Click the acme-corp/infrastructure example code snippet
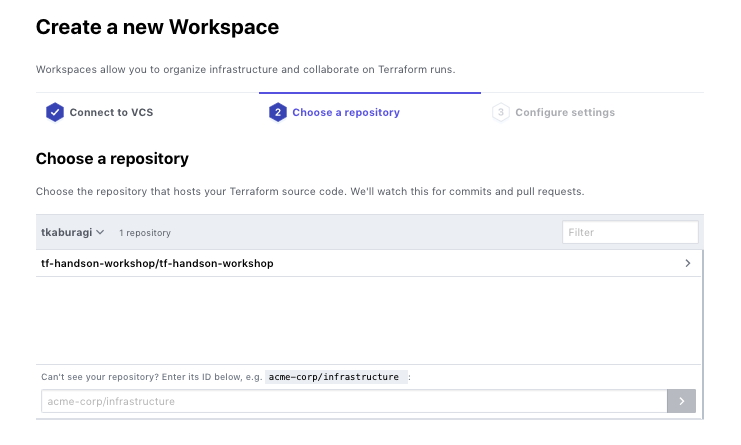 [x=335, y=377]
